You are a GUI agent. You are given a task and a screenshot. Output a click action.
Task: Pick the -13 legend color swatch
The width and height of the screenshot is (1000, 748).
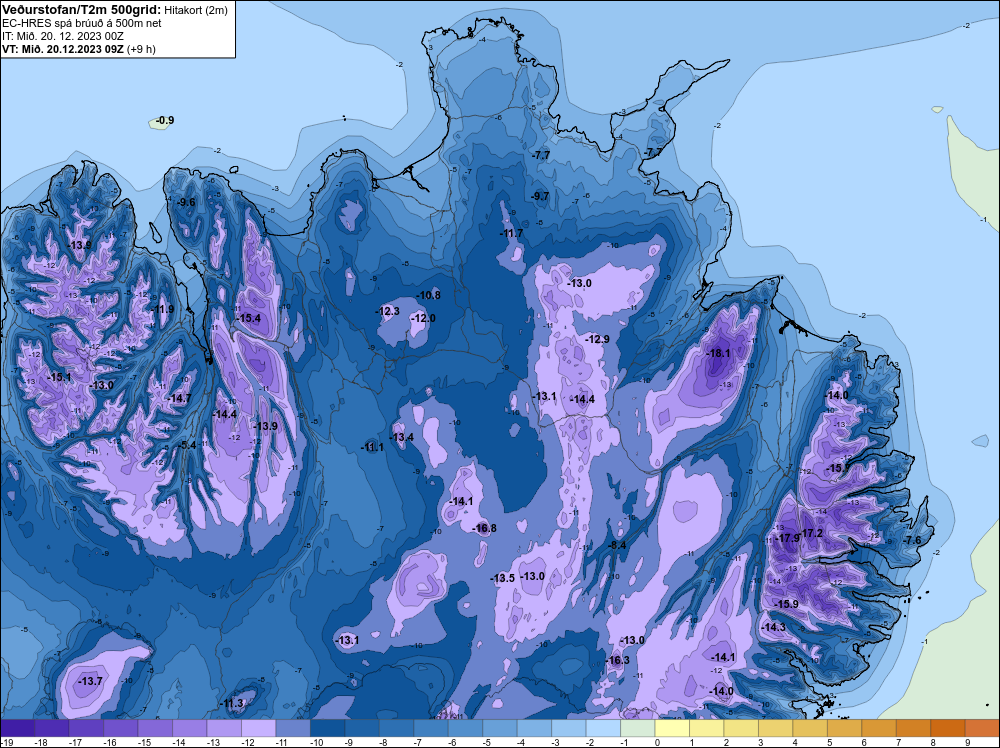[224, 728]
